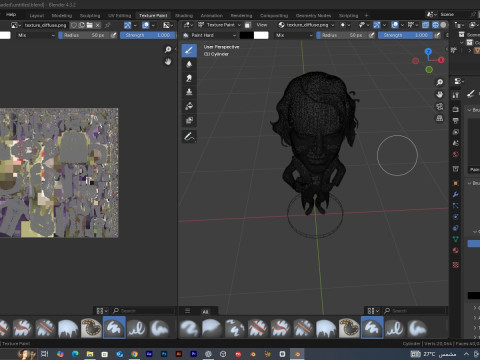Screen dimensions: 480x360
Task: Open the Texture properties checker tab
Action: tap(456, 265)
